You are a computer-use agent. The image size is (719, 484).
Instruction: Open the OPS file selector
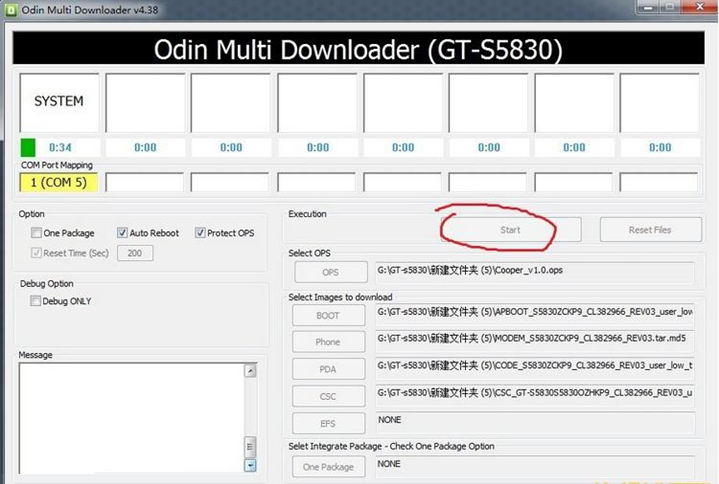(331, 272)
